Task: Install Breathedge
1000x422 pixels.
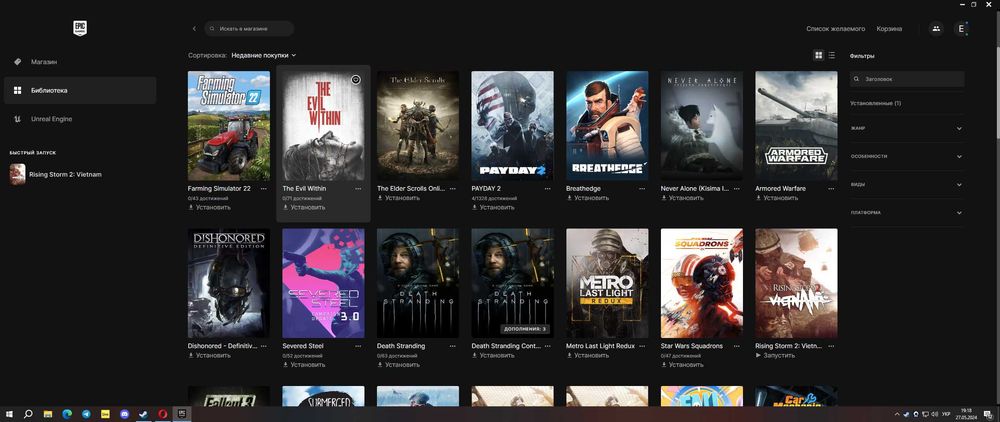Action: click(x=587, y=198)
